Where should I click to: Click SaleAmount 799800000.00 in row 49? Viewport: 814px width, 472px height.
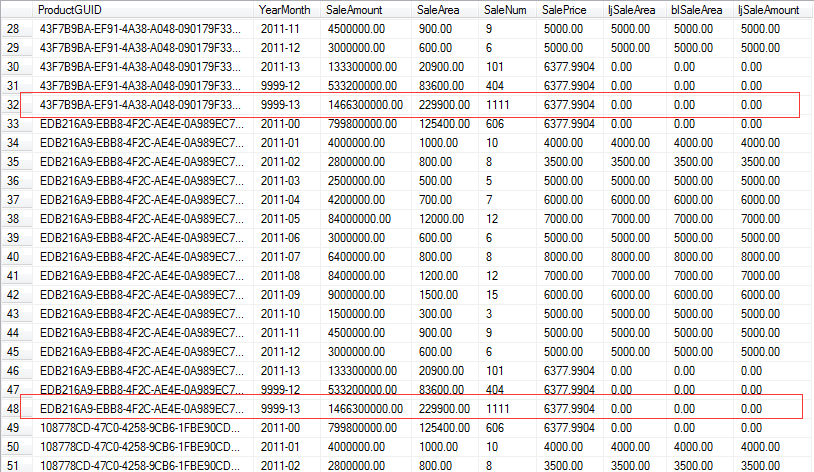pos(362,428)
